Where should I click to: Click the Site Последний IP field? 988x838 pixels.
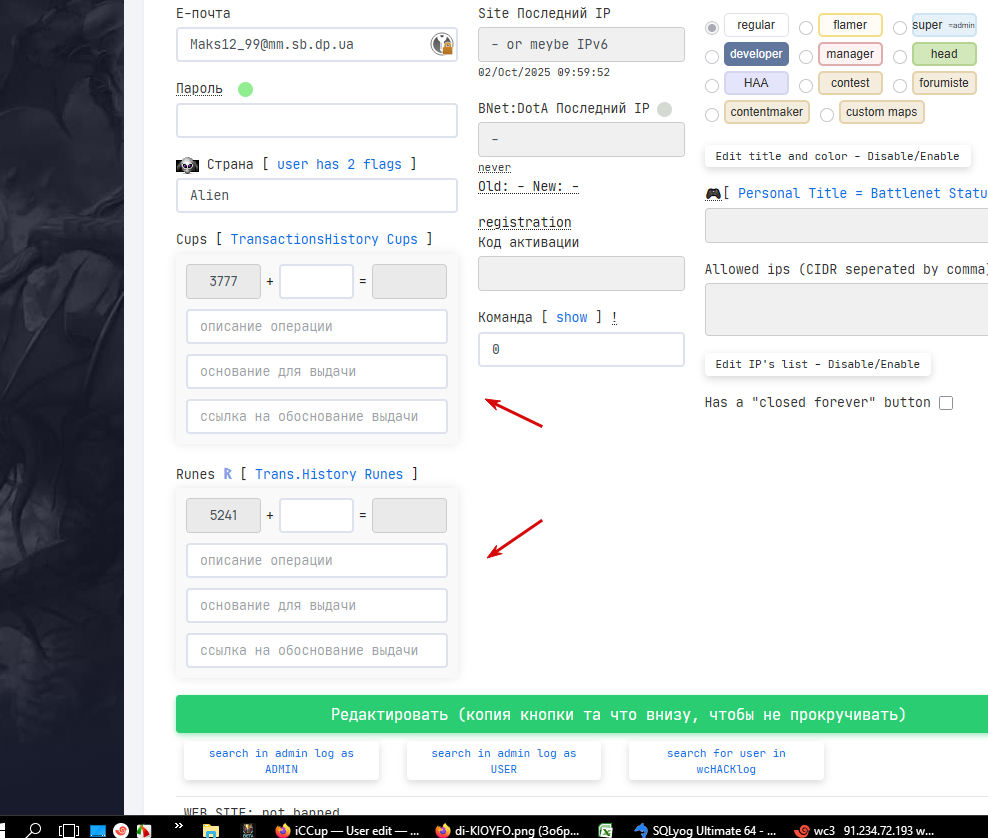coord(581,45)
